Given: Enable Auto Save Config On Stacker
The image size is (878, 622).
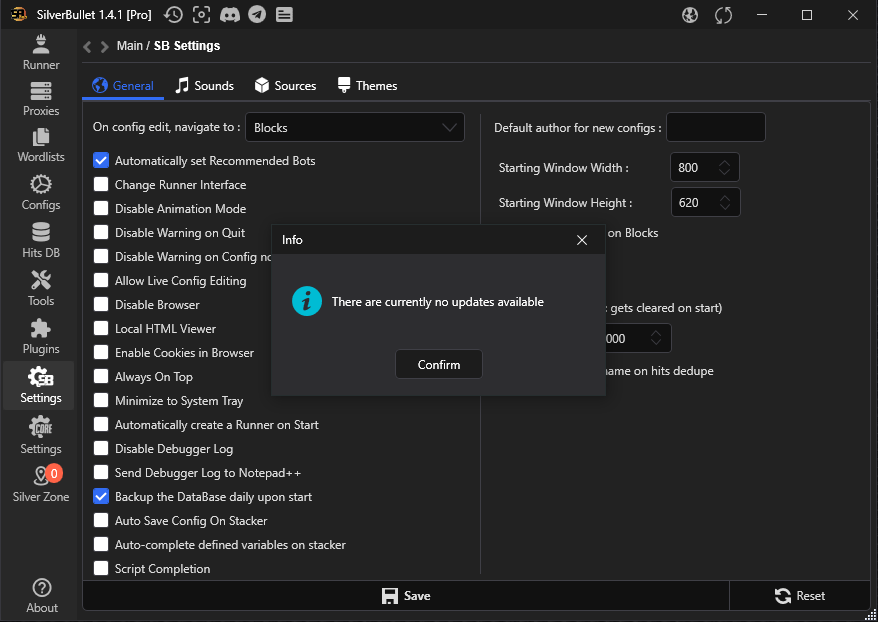Looking at the screenshot, I should 101,521.
